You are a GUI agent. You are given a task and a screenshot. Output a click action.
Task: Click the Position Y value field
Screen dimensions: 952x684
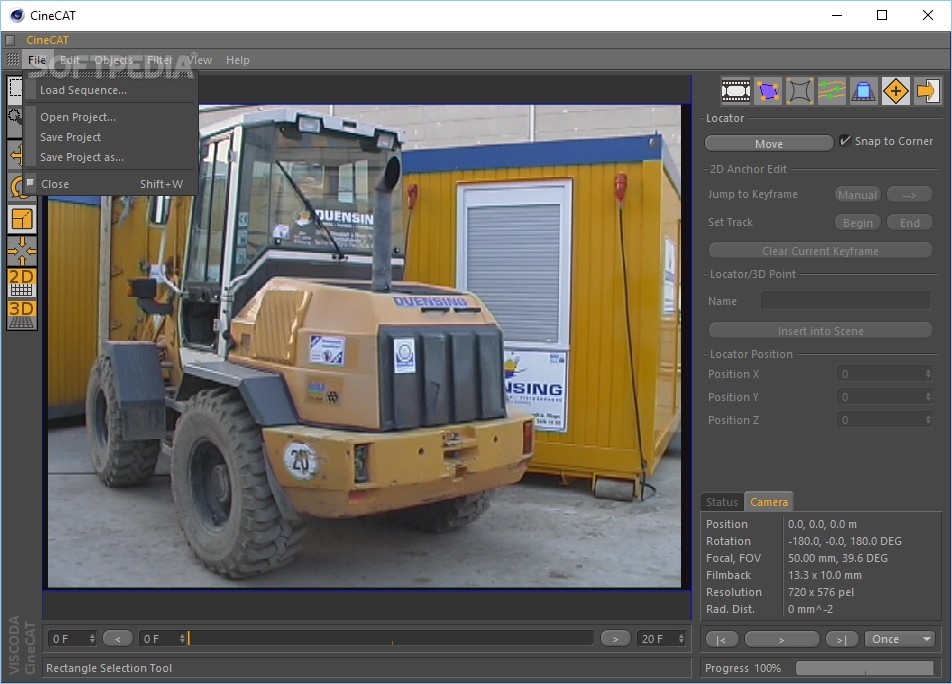click(x=880, y=397)
